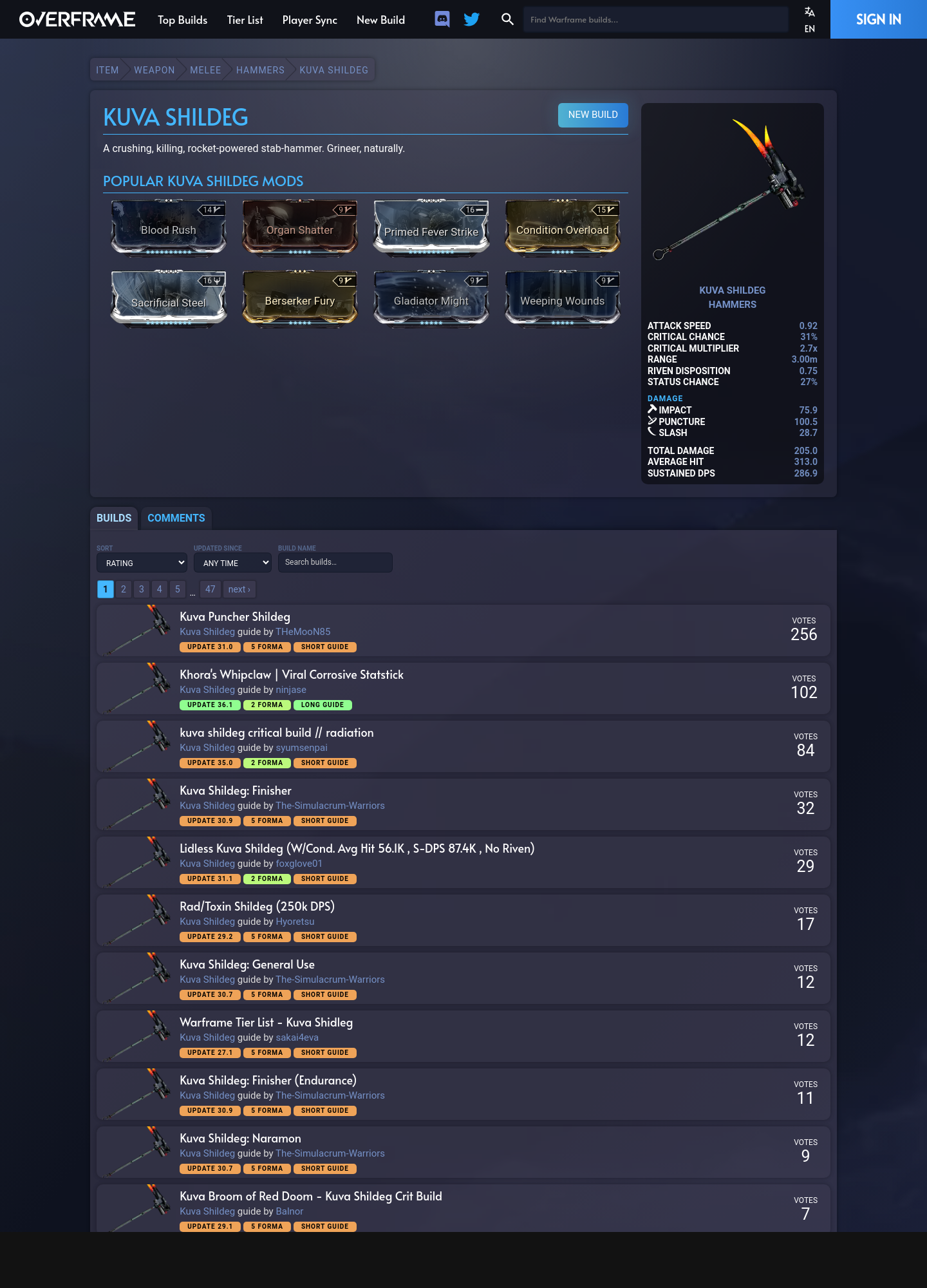
Task: Open the Gladiator Might mod card
Action: (431, 298)
